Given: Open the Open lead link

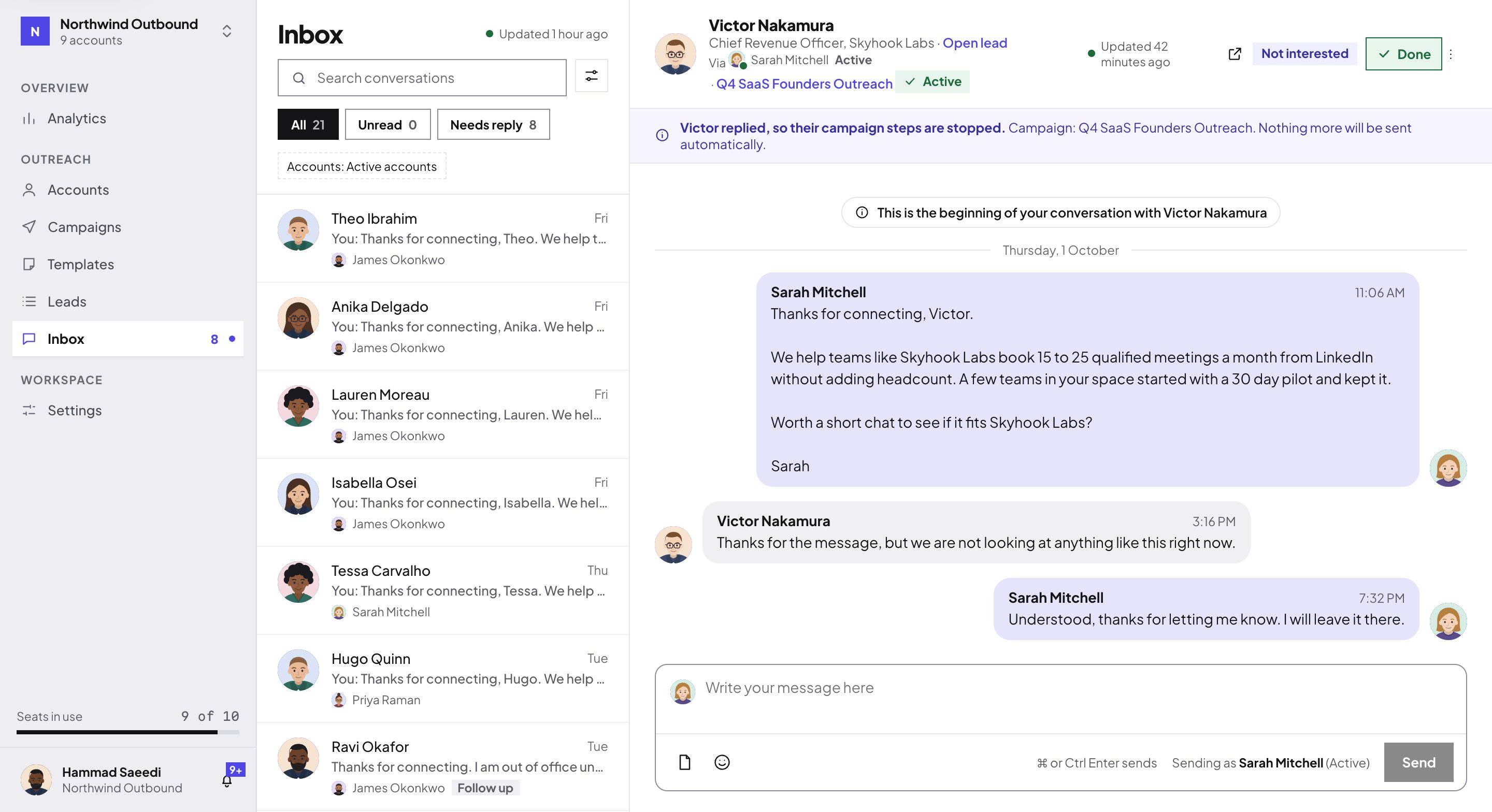Looking at the screenshot, I should coord(975,43).
